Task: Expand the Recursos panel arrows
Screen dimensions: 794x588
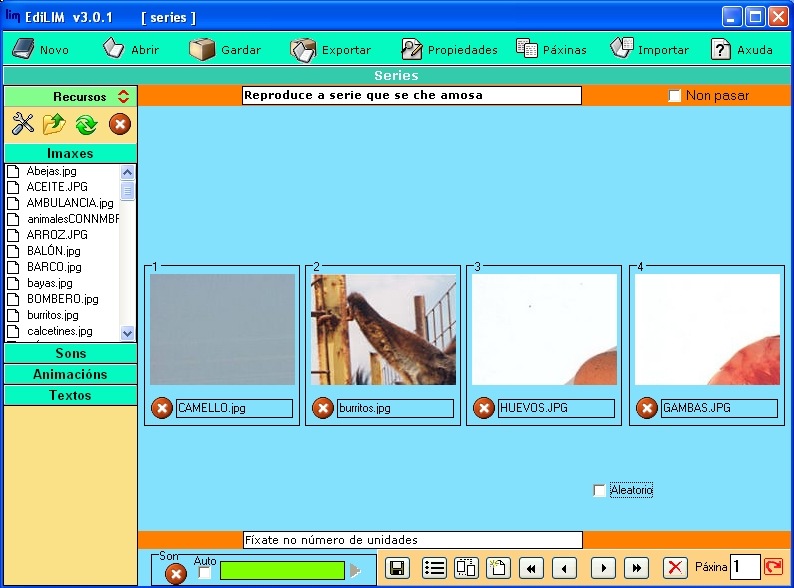Action: (x=123, y=97)
